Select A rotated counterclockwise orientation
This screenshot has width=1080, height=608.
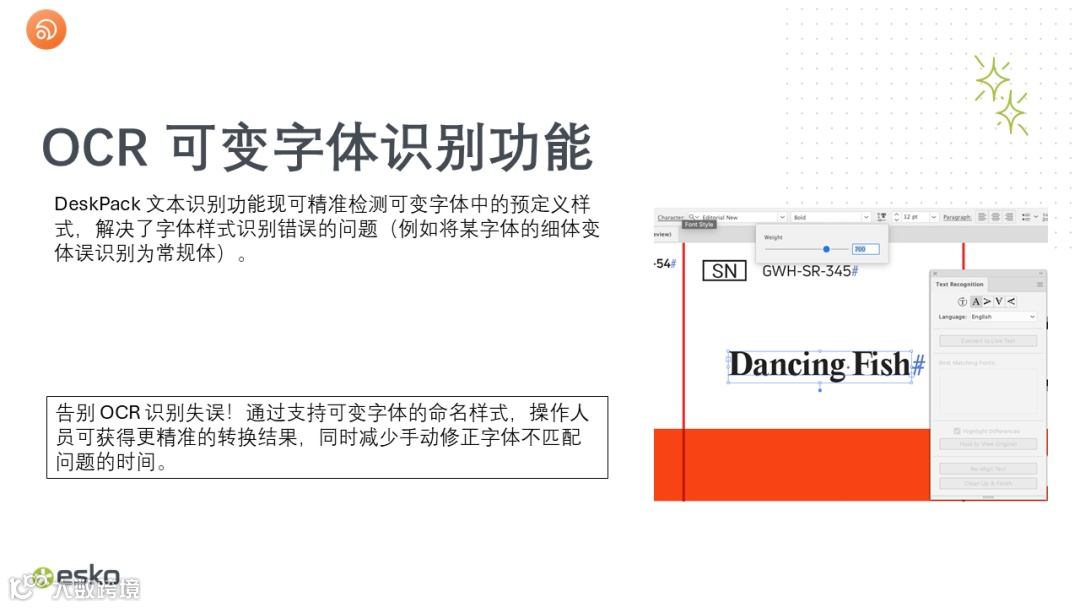click(x=1011, y=302)
